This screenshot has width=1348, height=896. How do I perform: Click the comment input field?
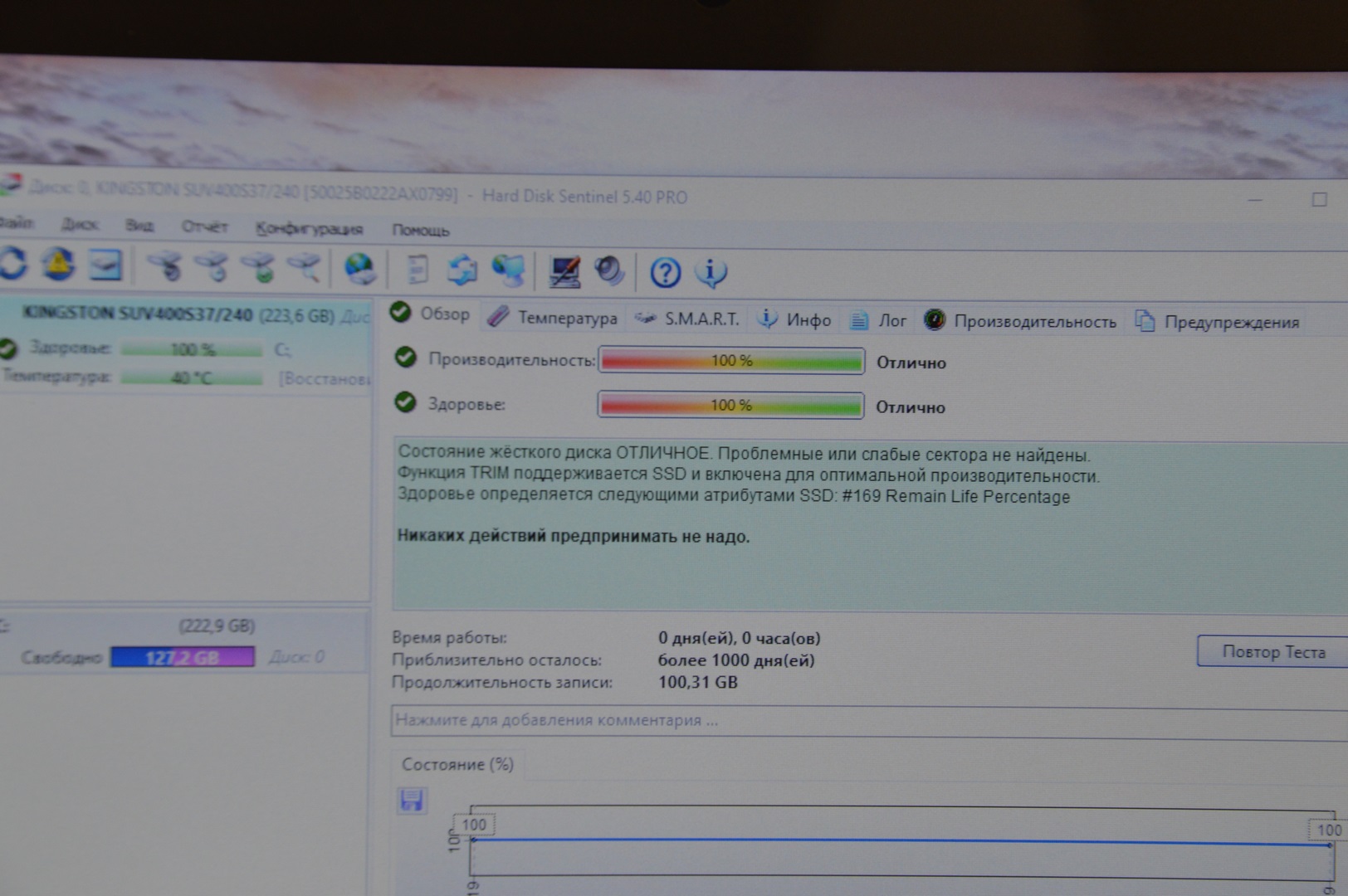pyautogui.click(x=863, y=720)
